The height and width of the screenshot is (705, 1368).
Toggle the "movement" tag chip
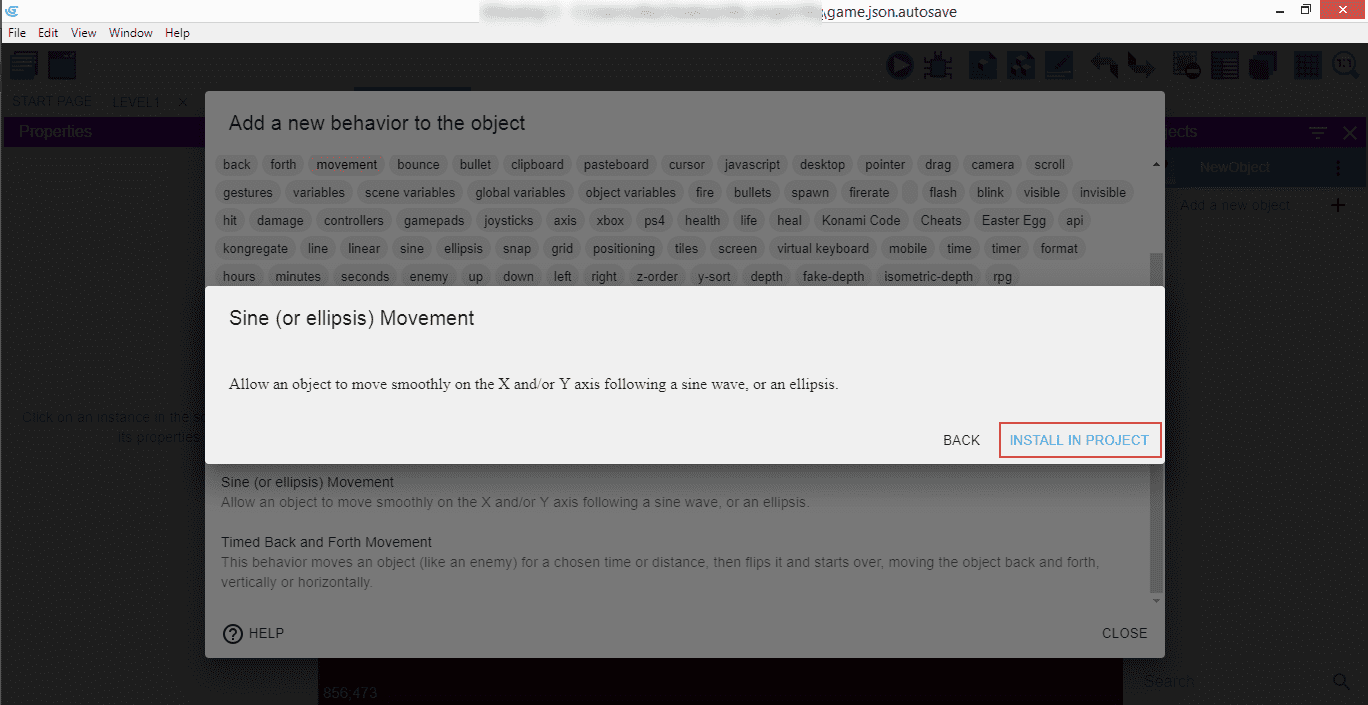(347, 165)
